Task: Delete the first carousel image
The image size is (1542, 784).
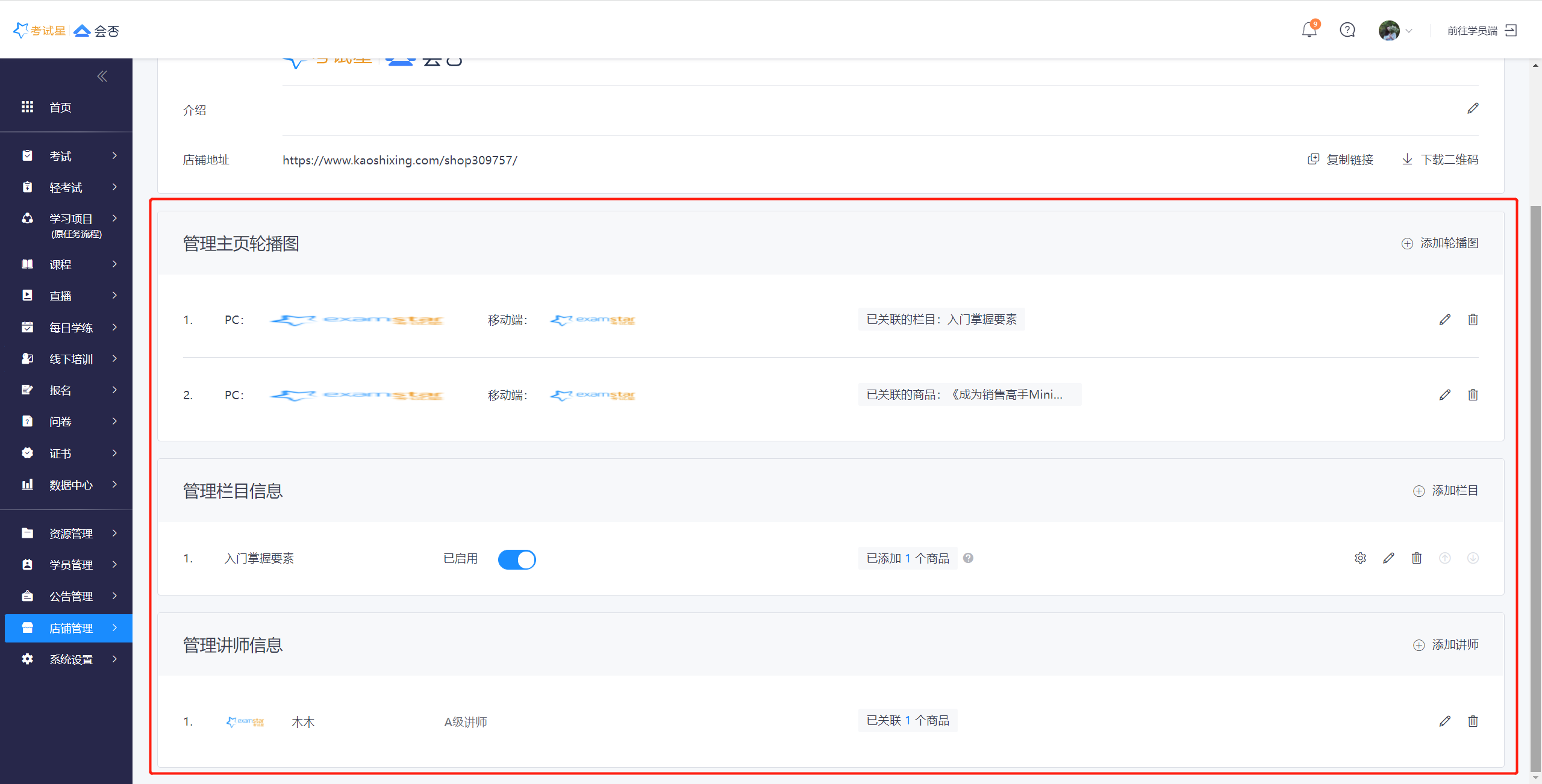Action: (x=1473, y=320)
